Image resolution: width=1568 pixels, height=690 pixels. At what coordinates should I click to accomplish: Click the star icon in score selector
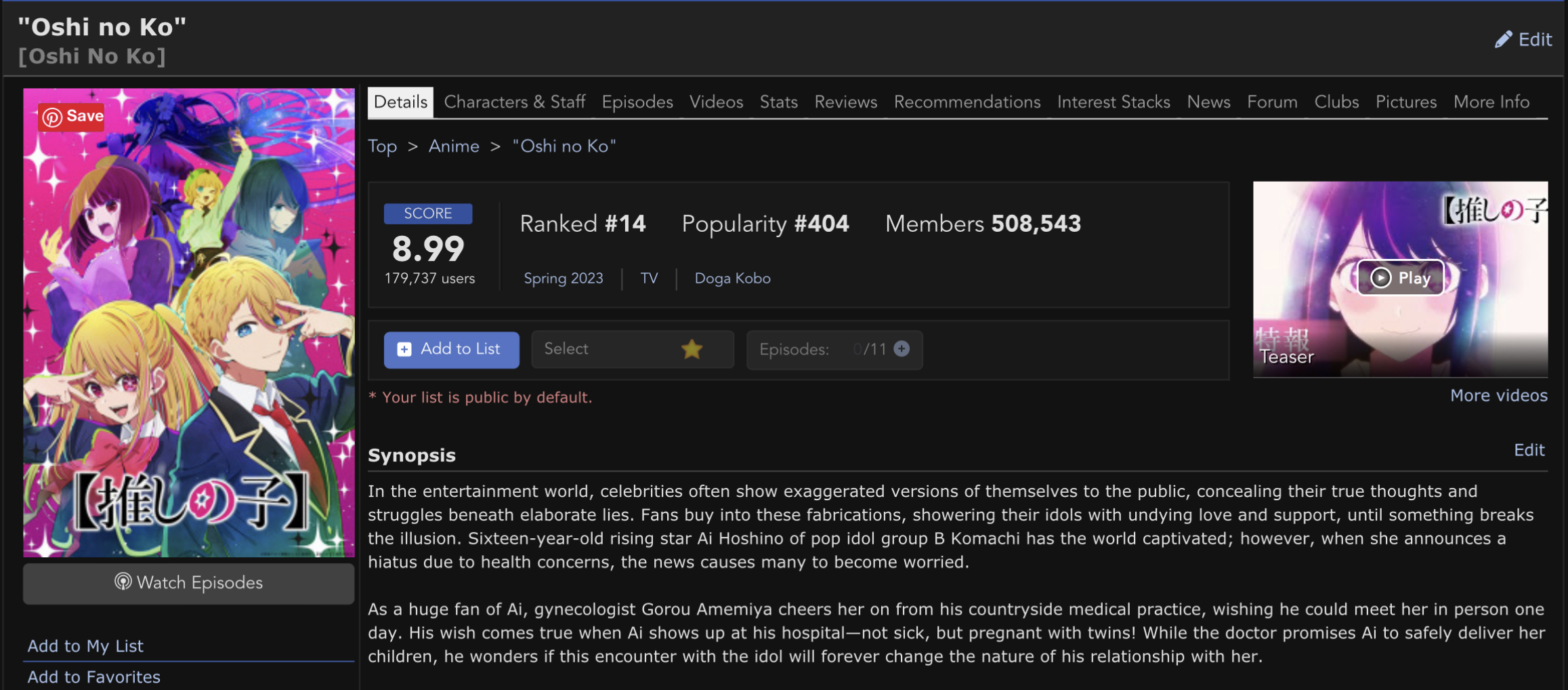pos(692,349)
